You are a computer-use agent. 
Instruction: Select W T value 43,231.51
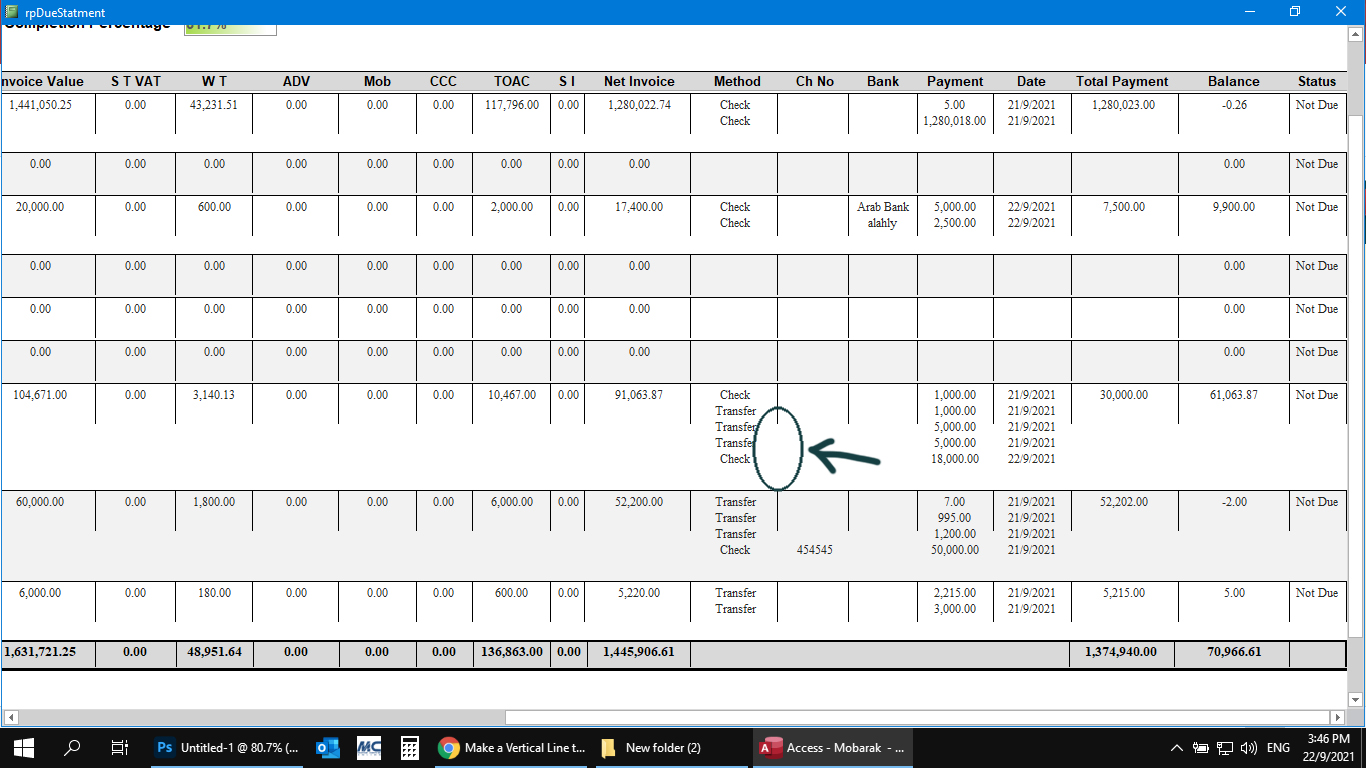click(x=214, y=104)
